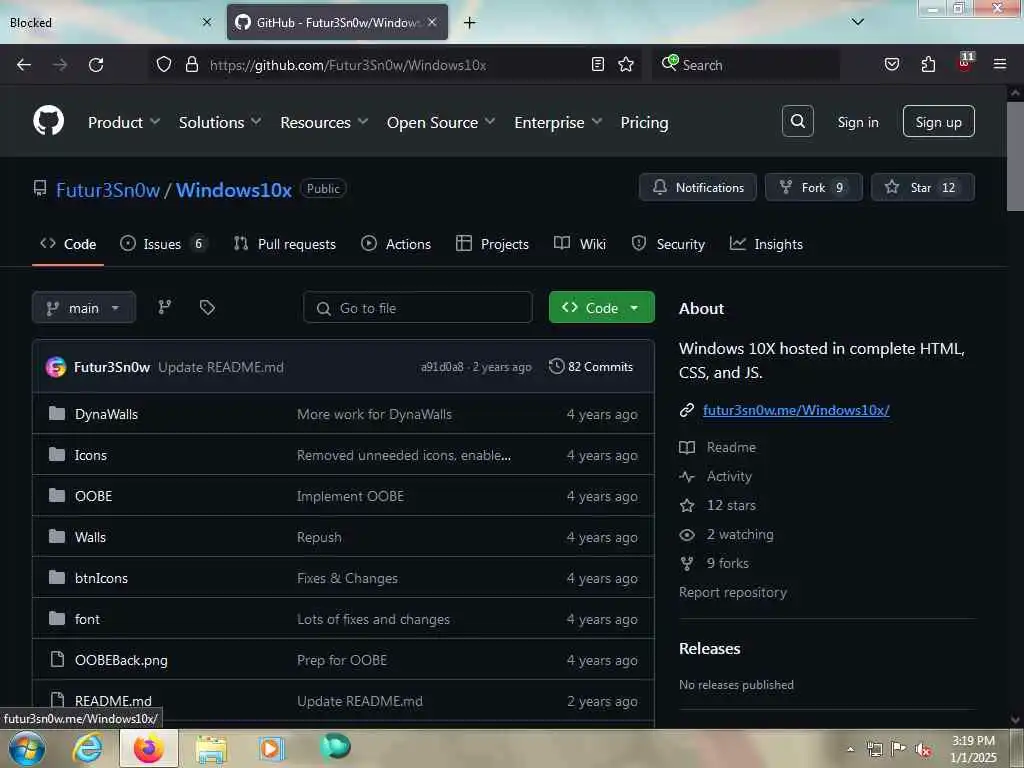Image resolution: width=1024 pixels, height=768 pixels.
Task: Launch Internet Explorer from taskbar
Action: (x=88, y=748)
